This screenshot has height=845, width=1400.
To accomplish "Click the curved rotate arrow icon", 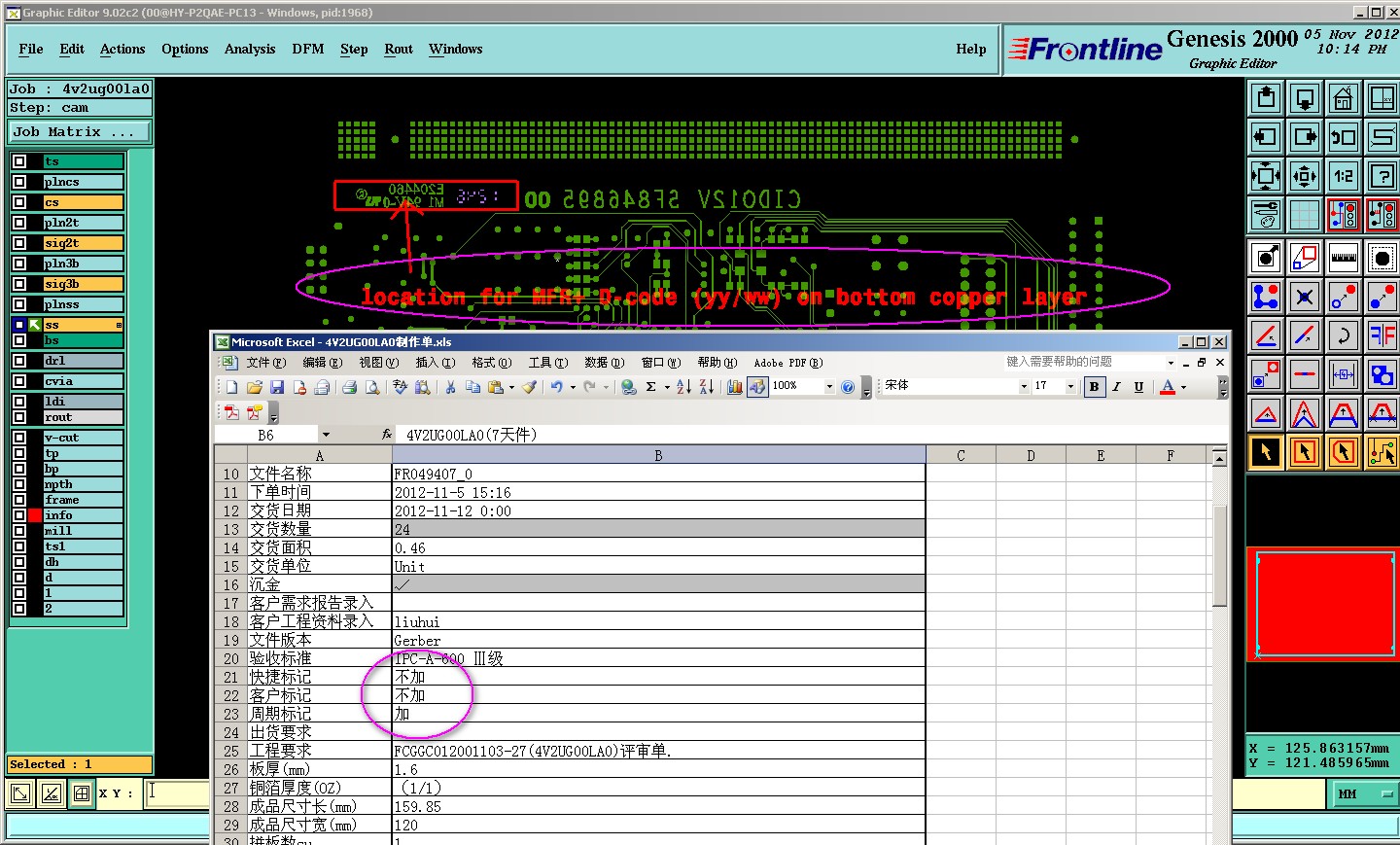I will tap(1344, 335).
